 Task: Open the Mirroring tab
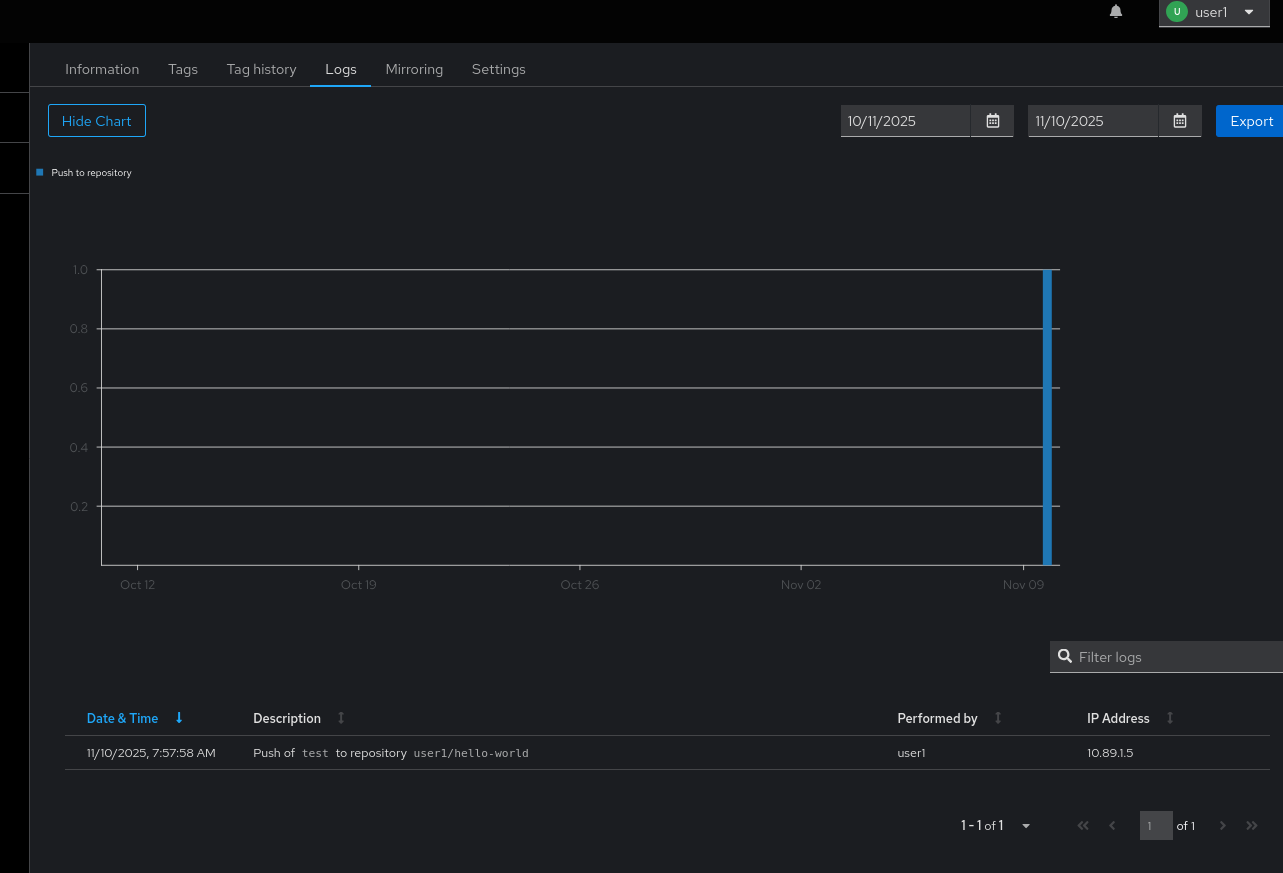click(414, 69)
